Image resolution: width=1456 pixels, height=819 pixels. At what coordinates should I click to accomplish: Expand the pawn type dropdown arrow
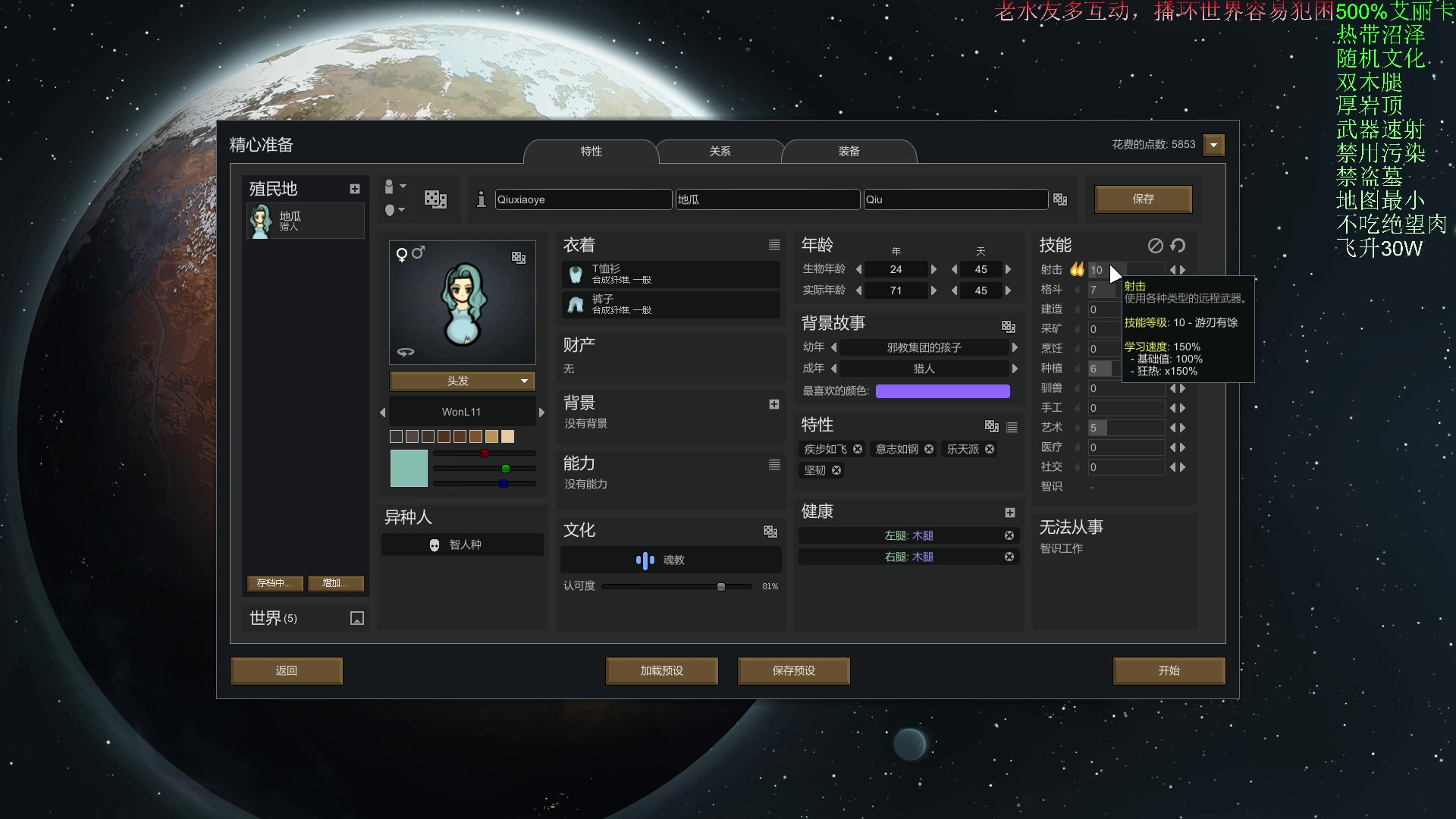(403, 186)
